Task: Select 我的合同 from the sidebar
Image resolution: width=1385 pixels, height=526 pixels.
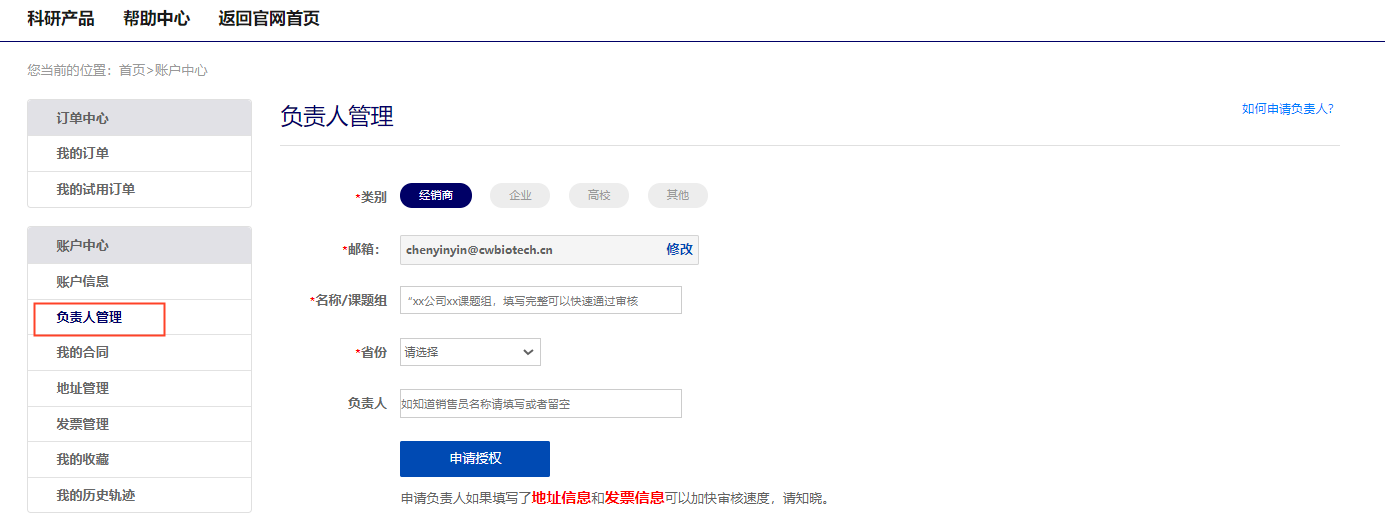Action: [83, 353]
